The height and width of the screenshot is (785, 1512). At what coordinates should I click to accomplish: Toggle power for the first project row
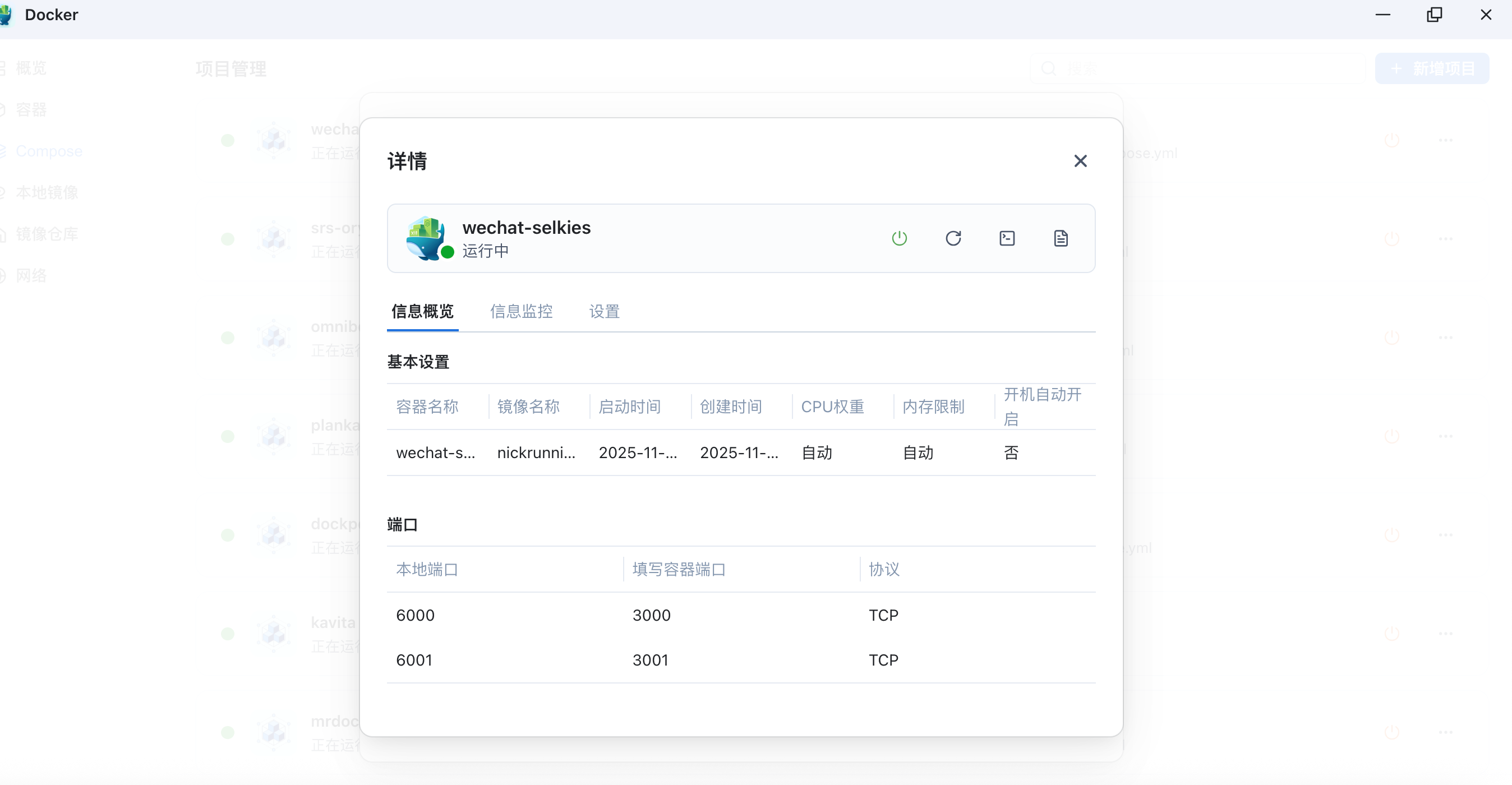[x=1391, y=140]
